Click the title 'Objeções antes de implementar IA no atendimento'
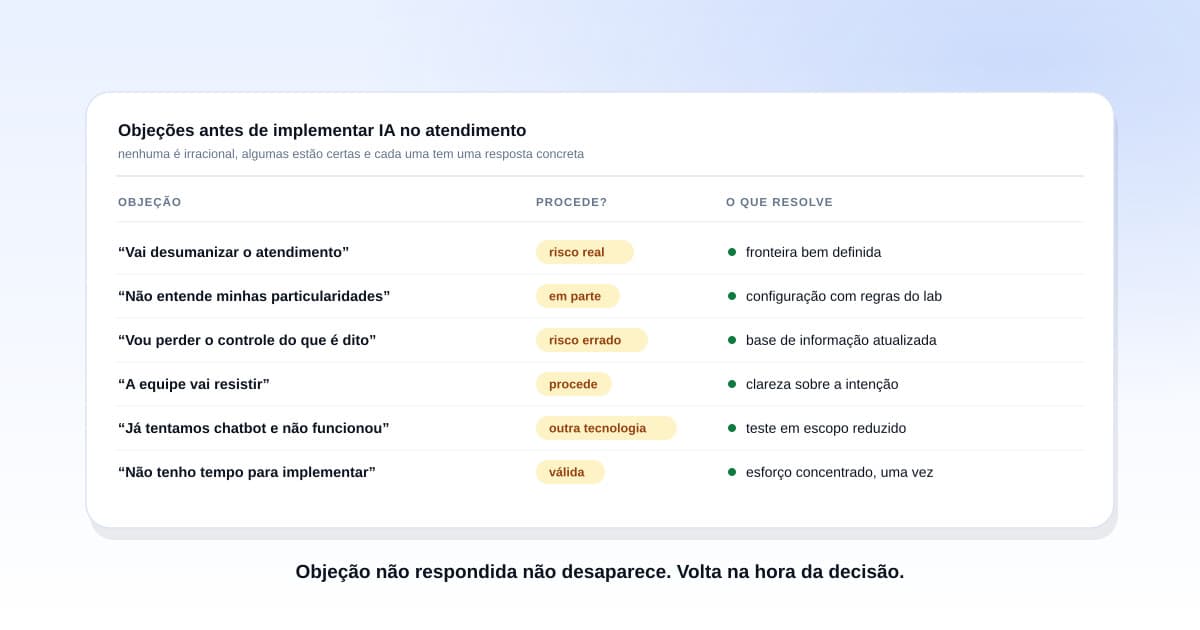The width and height of the screenshot is (1200, 630). [x=322, y=130]
